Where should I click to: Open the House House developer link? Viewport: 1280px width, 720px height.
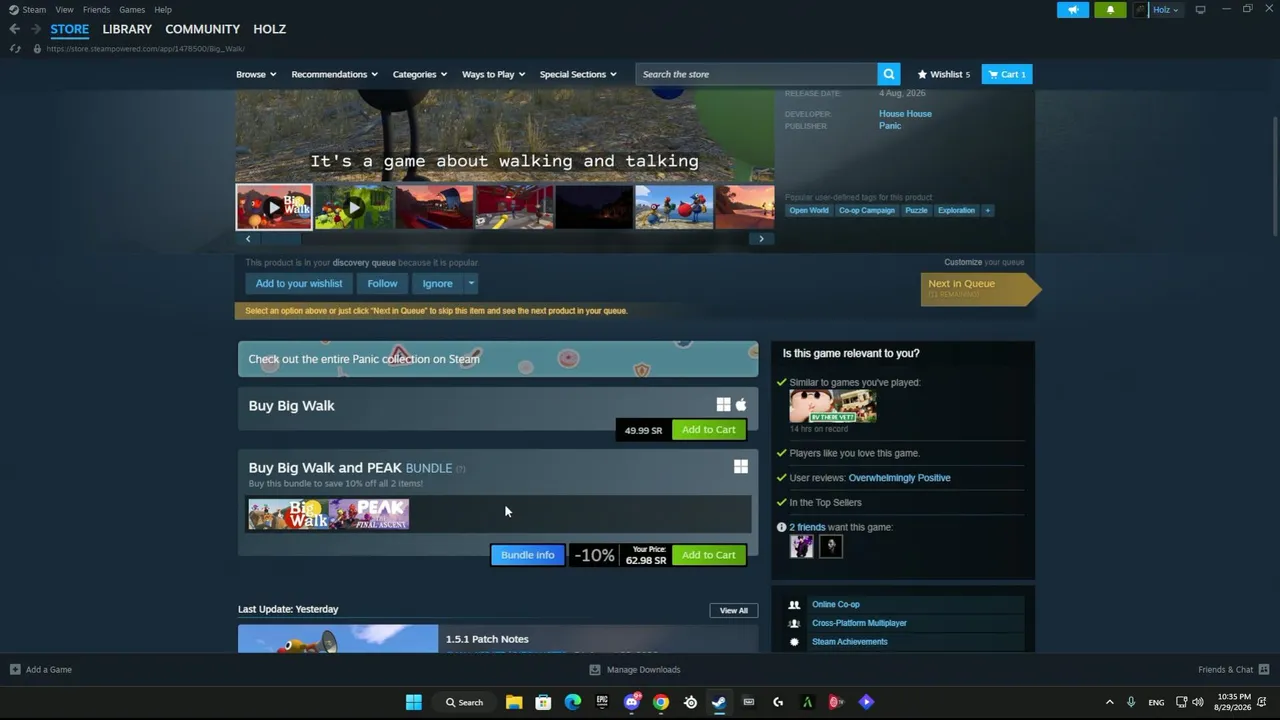point(905,114)
